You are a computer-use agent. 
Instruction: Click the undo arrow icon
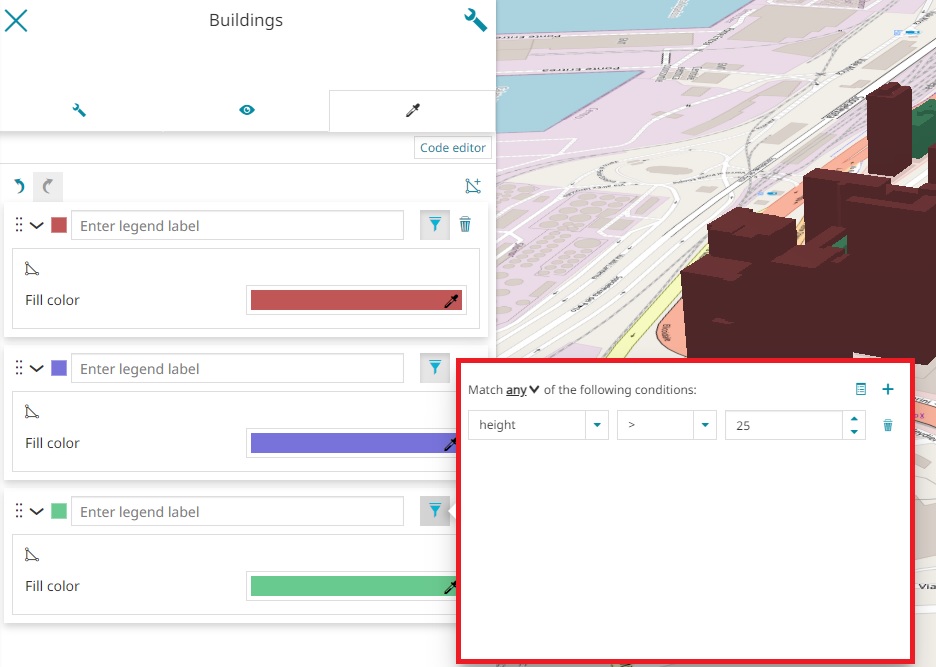click(19, 186)
